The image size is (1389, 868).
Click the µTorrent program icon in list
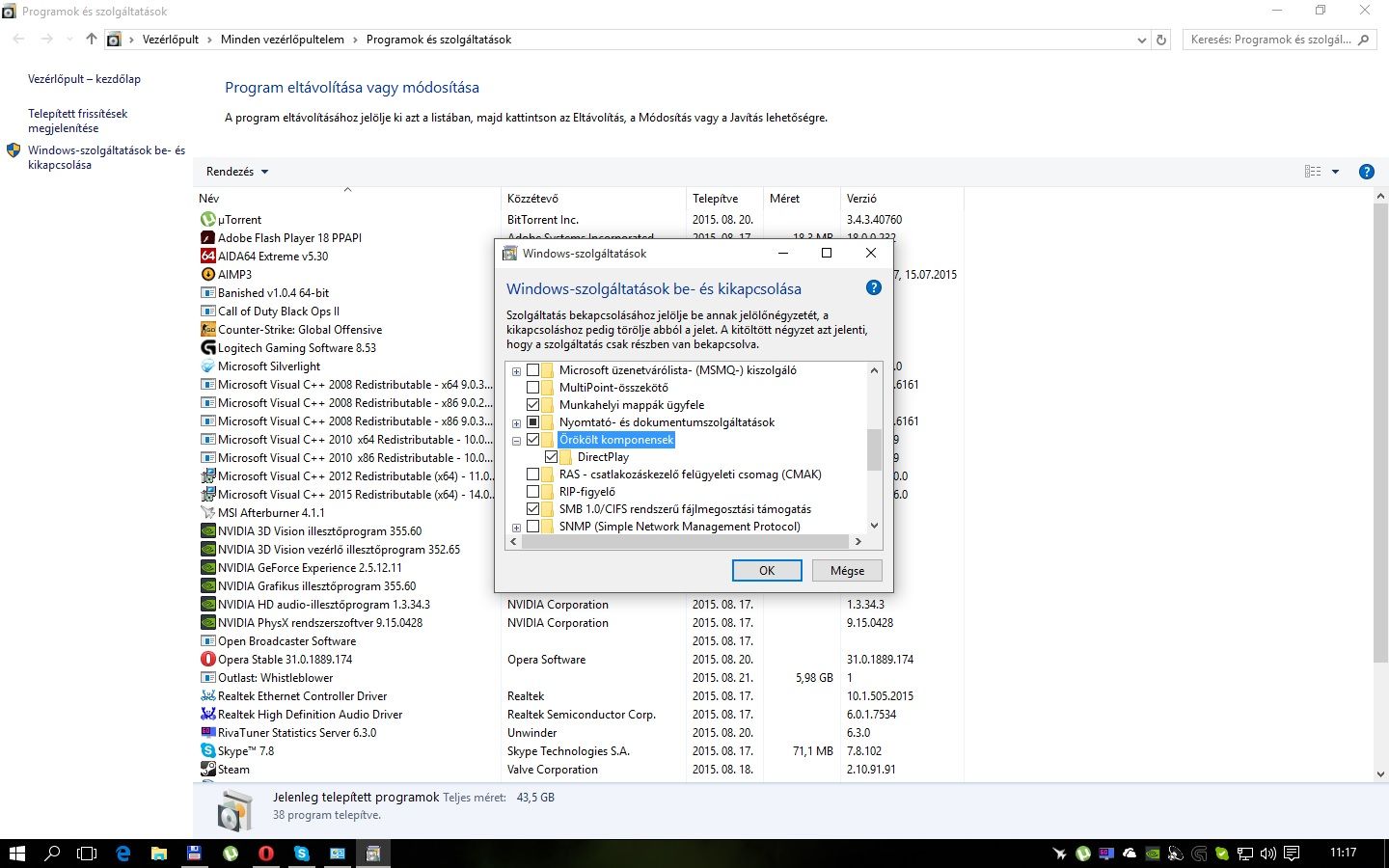pyautogui.click(x=207, y=220)
